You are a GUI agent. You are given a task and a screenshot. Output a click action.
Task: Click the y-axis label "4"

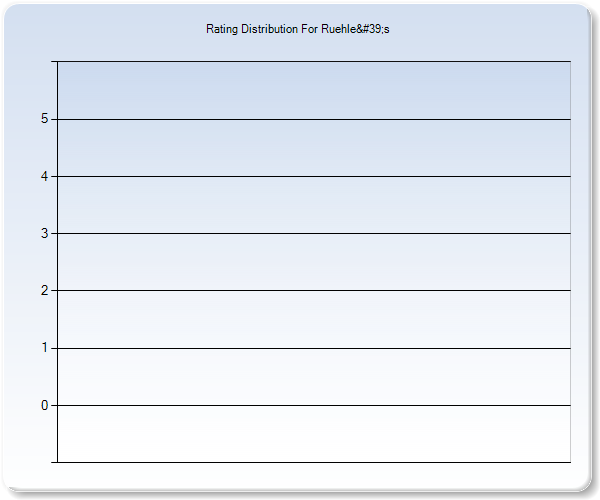(44, 176)
